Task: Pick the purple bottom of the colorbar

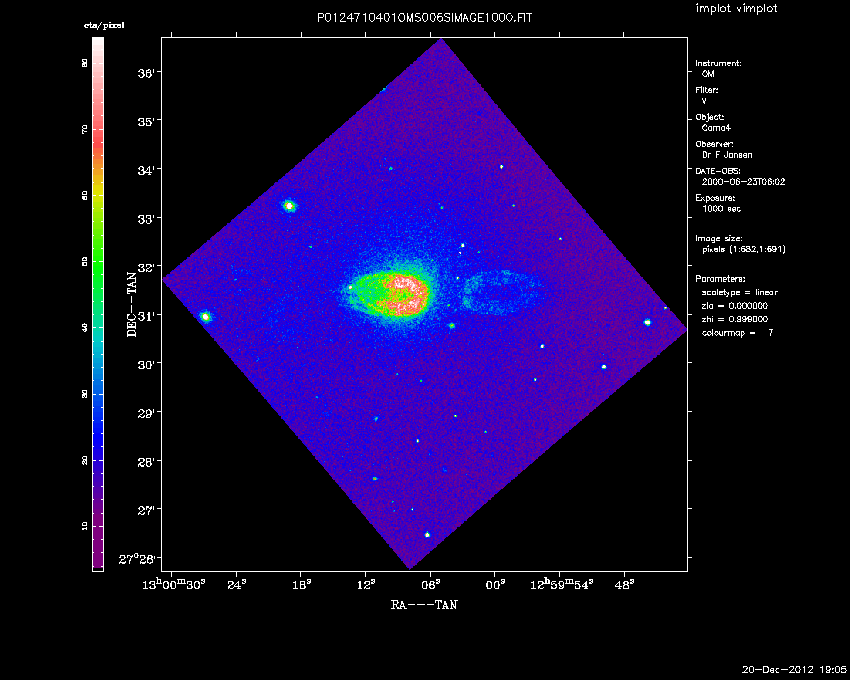Action: tap(98, 548)
